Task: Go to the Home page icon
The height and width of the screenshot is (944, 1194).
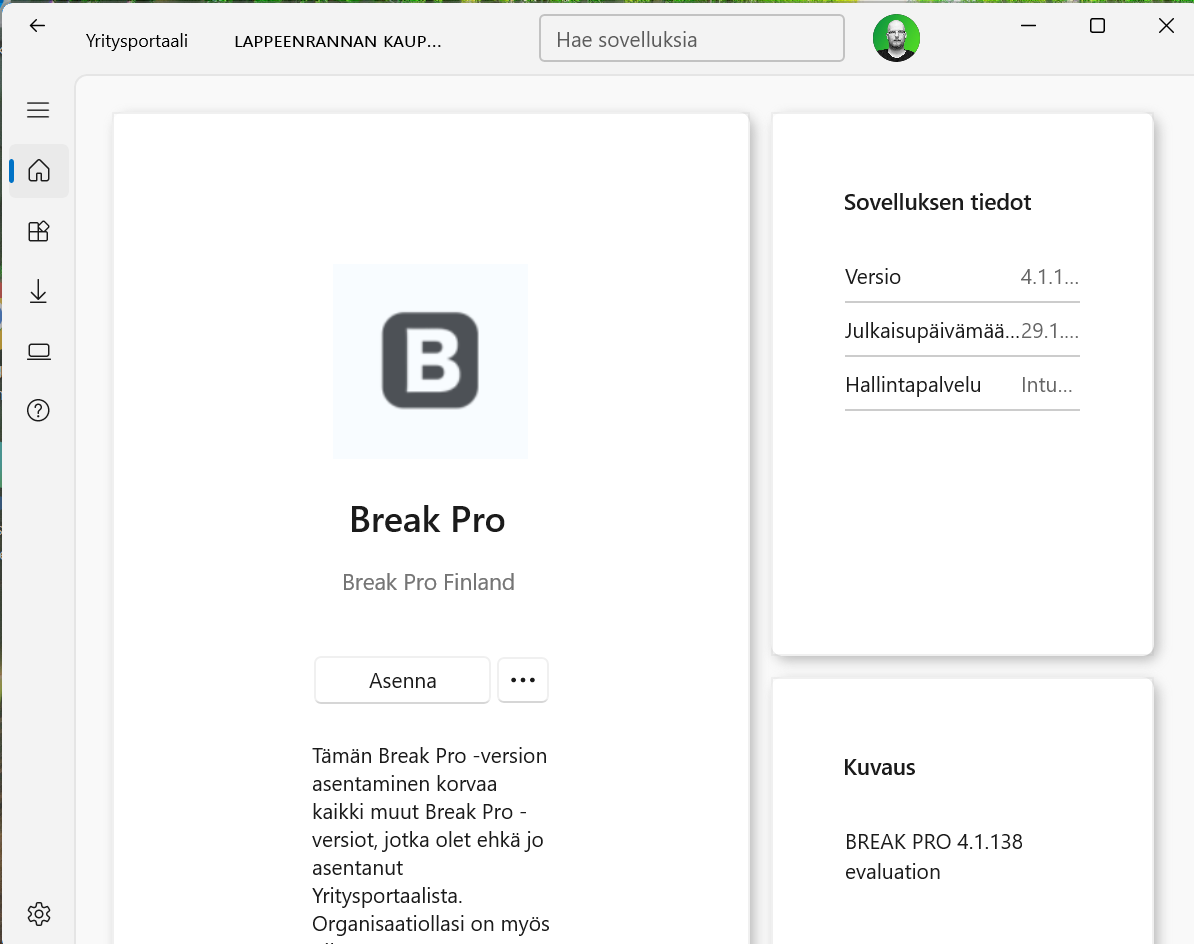Action: point(39,171)
